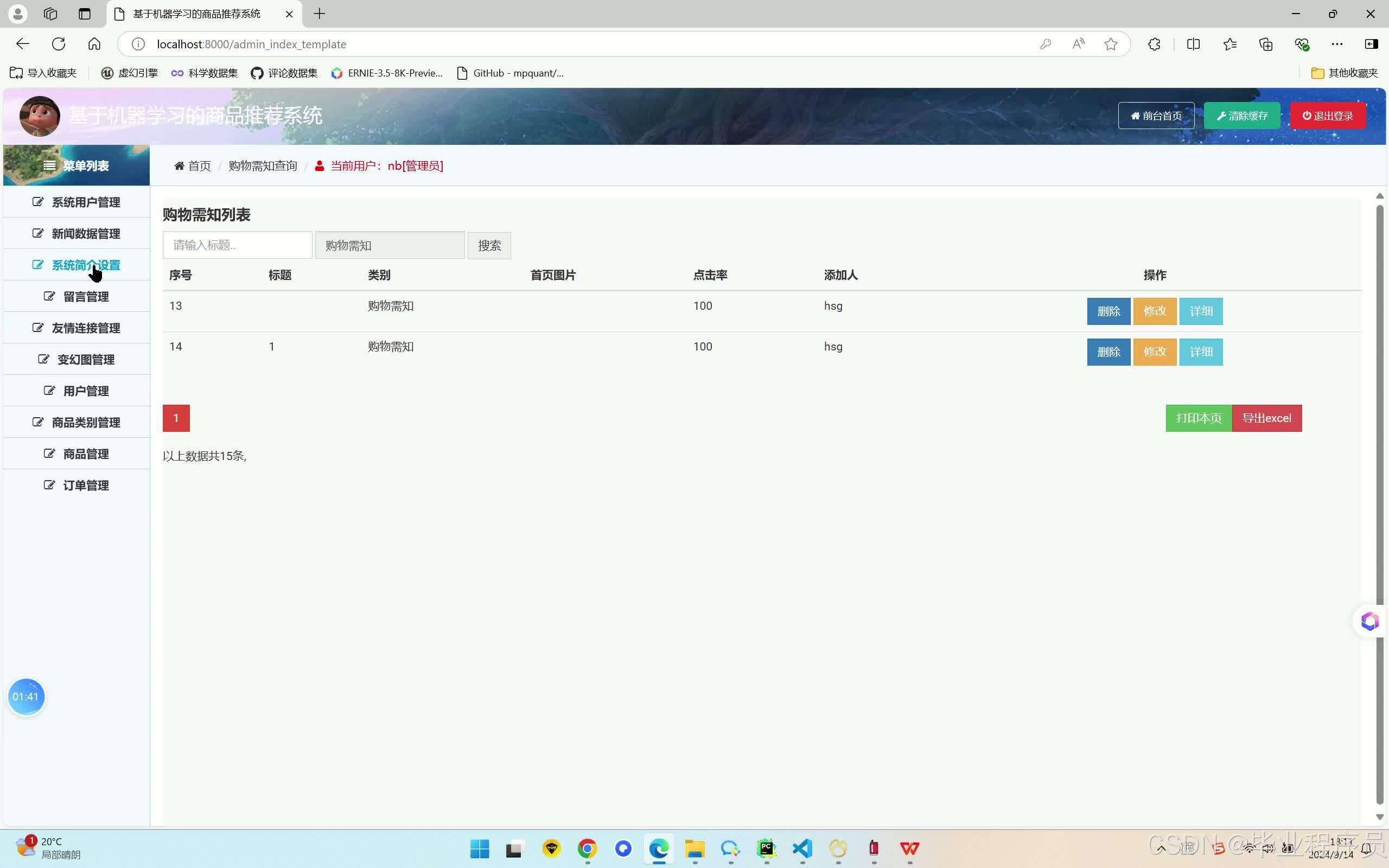Click 清除缓存 button
The height and width of the screenshot is (868, 1389).
(x=1242, y=116)
